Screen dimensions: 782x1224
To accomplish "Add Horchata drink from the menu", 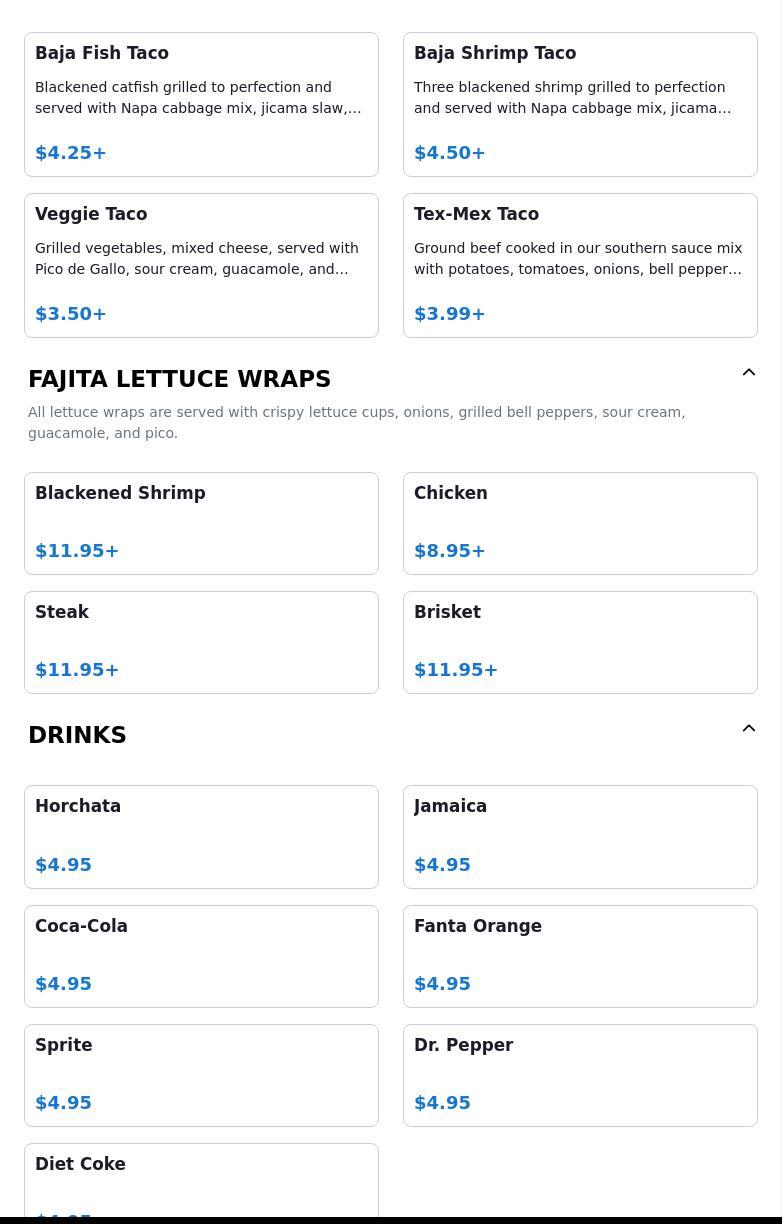I will pyautogui.click(x=201, y=837).
